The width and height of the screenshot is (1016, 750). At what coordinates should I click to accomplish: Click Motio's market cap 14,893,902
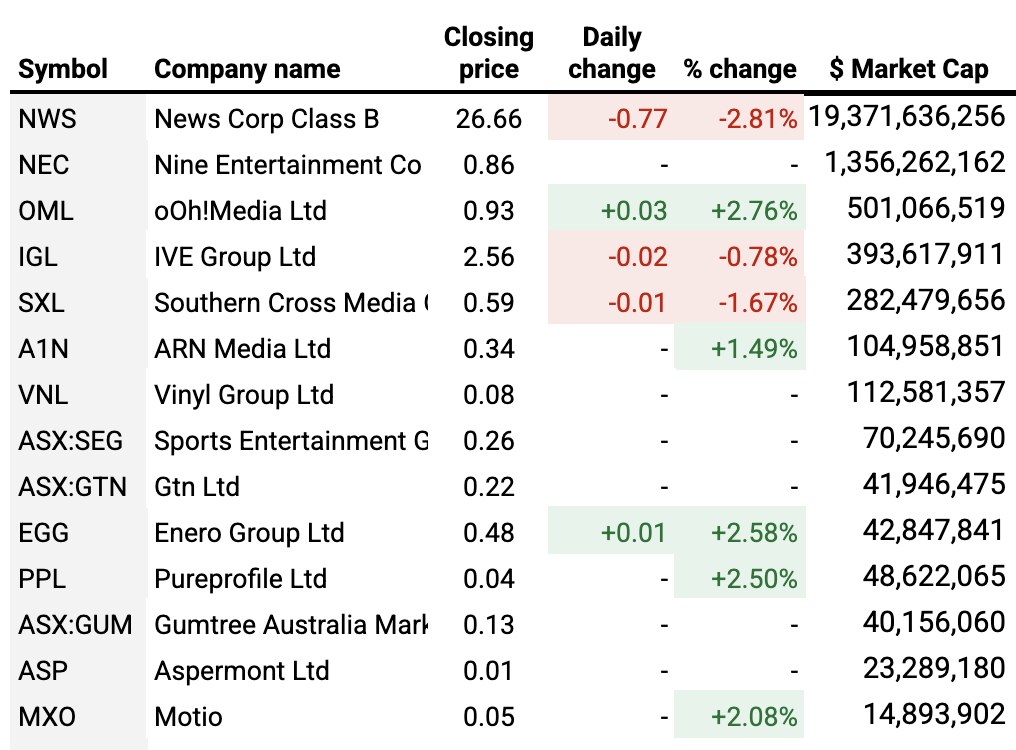[932, 715]
